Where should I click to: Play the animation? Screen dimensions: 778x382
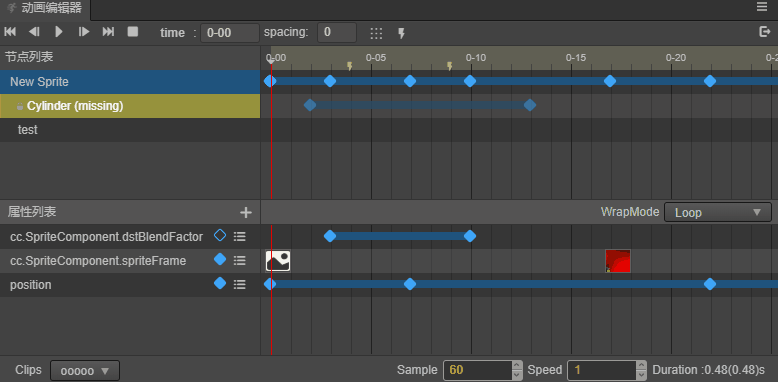click(x=59, y=32)
